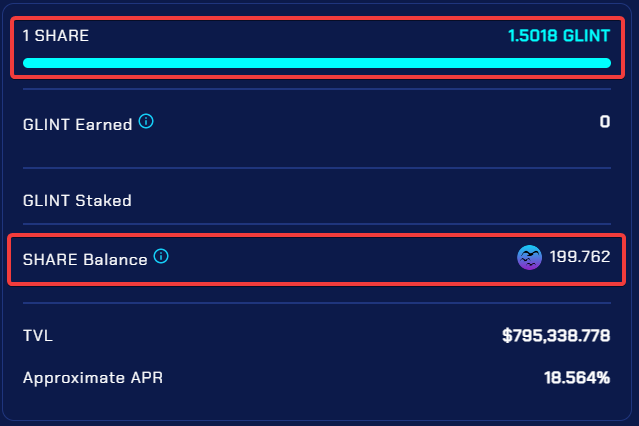This screenshot has height=426, width=639.
Task: Select the 199.762 share balance amount
Action: [x=579, y=258]
